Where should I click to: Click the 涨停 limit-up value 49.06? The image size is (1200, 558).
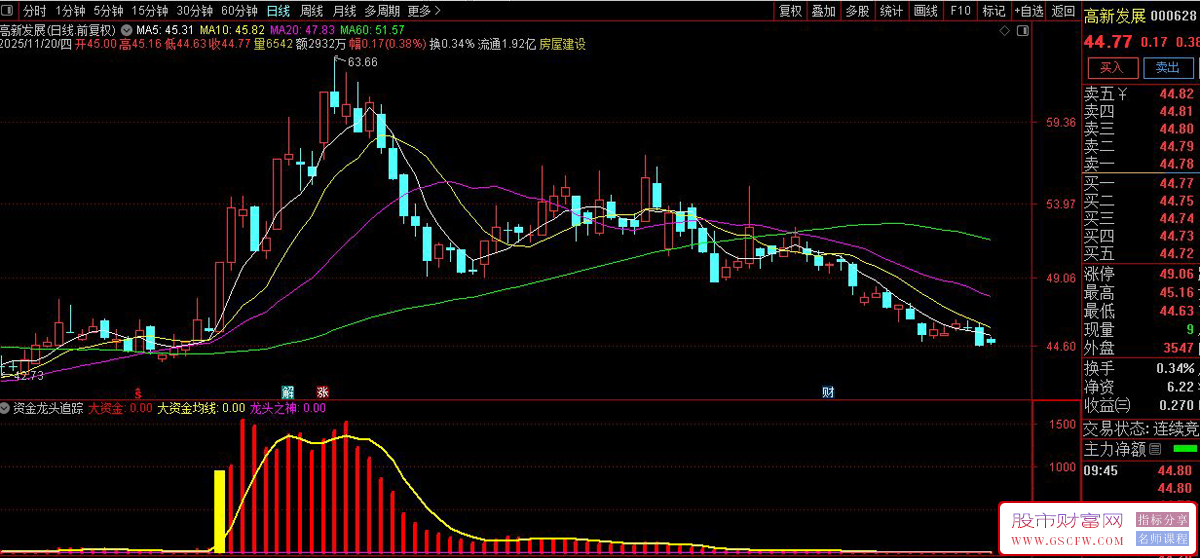(x=1176, y=274)
